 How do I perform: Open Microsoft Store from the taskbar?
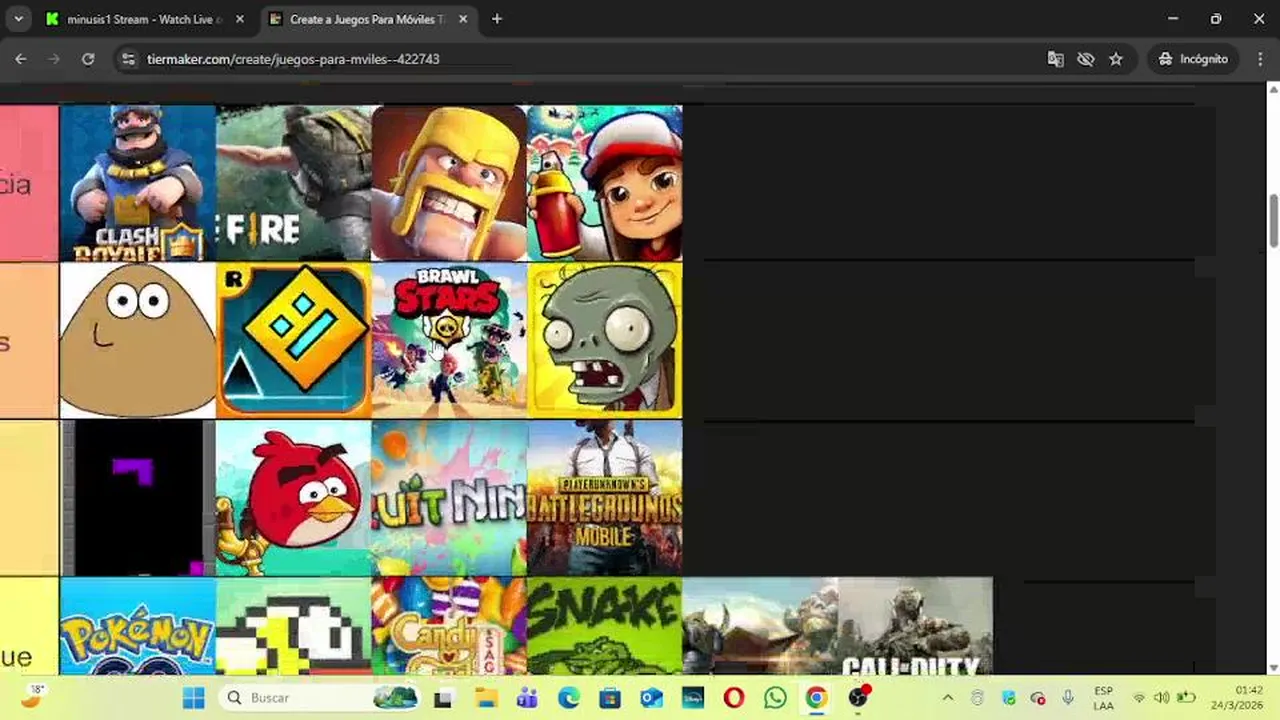point(610,698)
